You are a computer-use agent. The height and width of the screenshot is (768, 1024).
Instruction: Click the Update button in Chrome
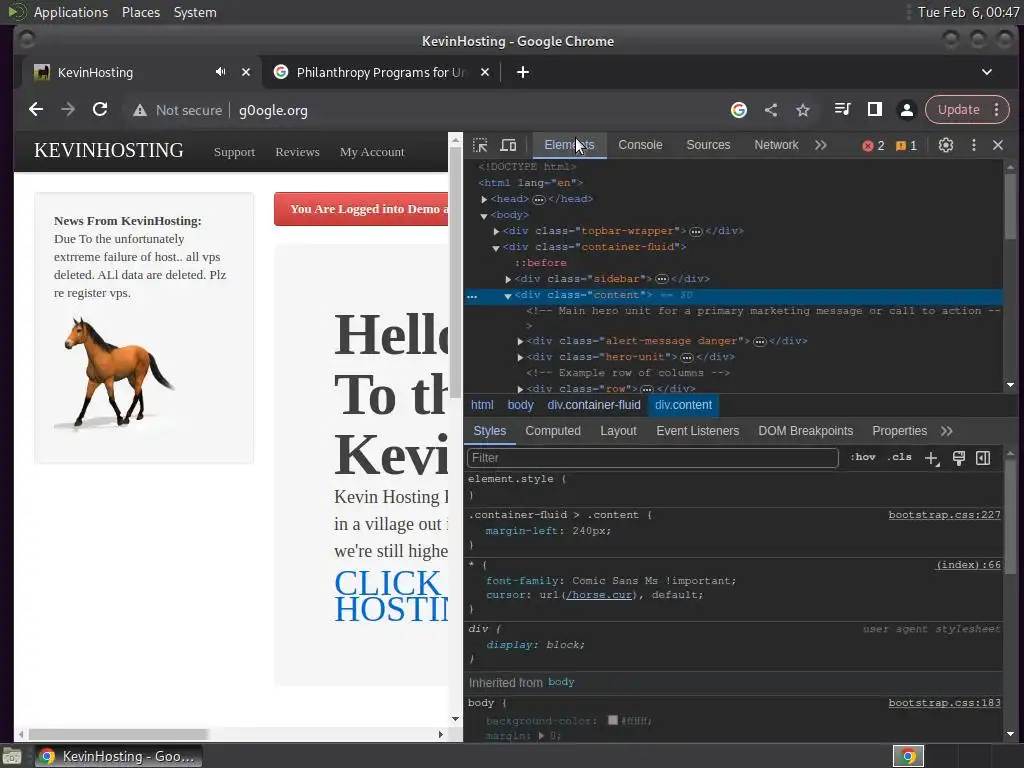point(958,110)
